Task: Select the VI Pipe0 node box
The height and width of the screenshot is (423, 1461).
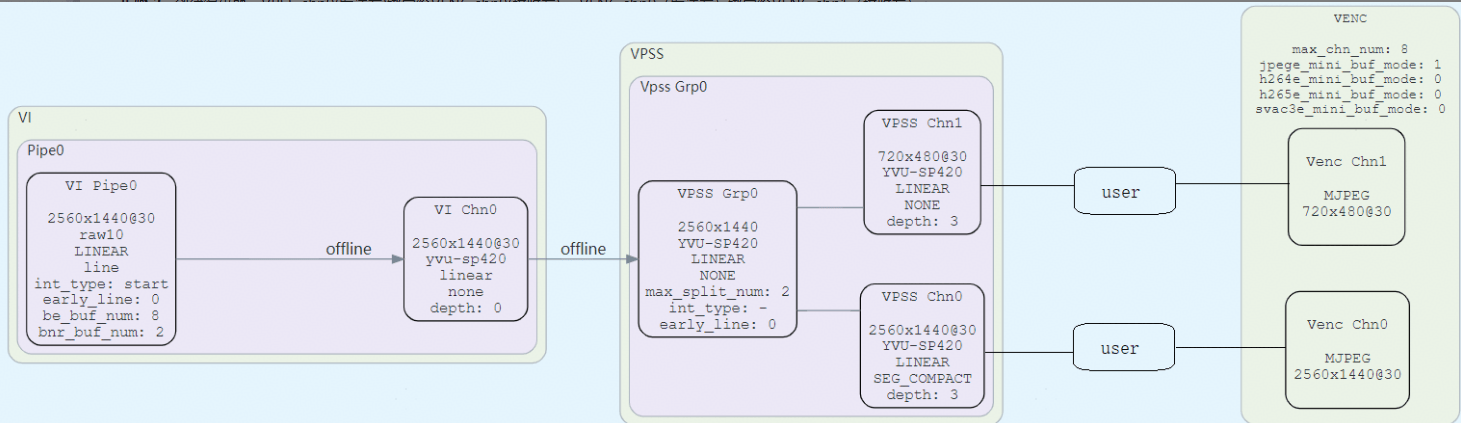Action: [101, 259]
